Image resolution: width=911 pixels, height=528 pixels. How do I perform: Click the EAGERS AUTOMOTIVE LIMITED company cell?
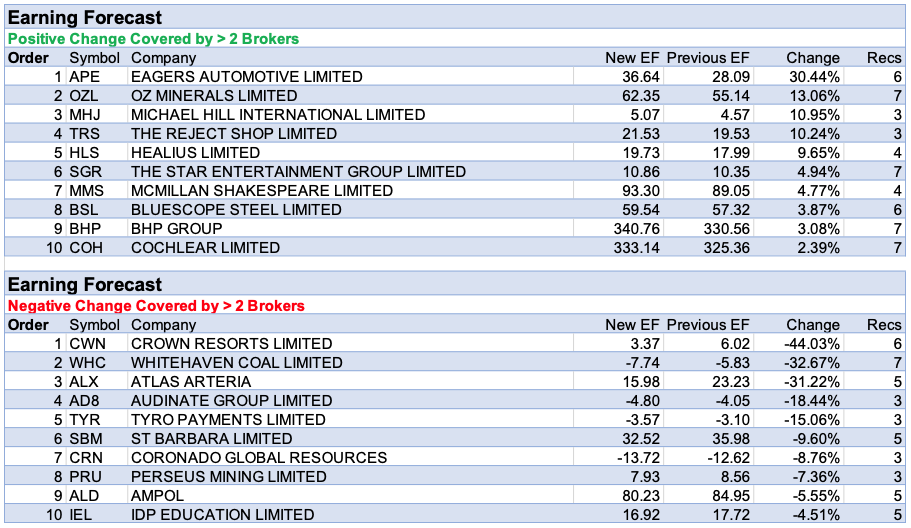tap(246, 77)
